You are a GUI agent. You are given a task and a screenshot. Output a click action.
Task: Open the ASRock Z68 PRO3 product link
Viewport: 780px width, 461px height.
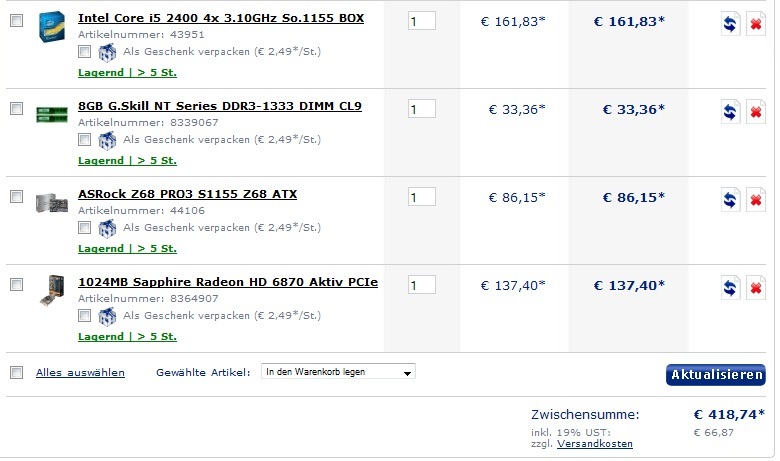coord(187,194)
